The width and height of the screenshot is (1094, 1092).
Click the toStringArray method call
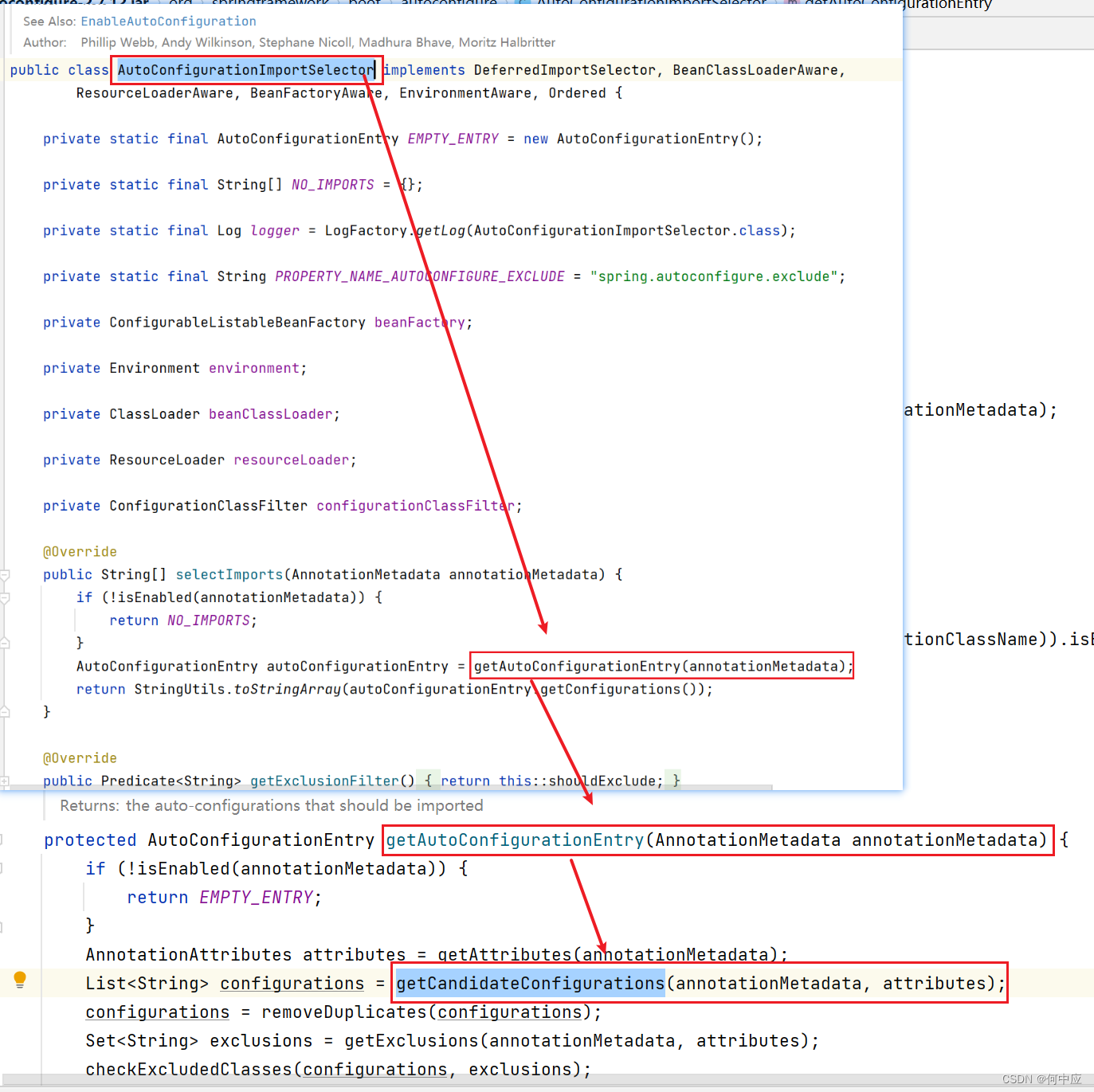click(288, 689)
